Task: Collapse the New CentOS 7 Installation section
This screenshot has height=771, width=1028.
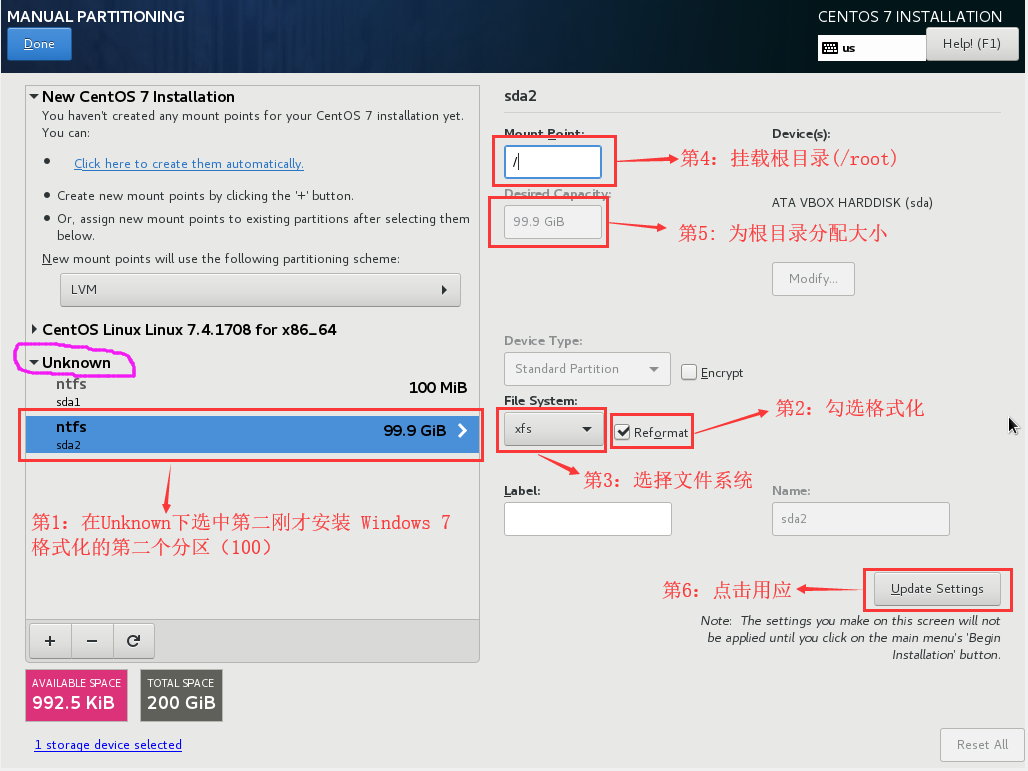Action: (x=34, y=96)
